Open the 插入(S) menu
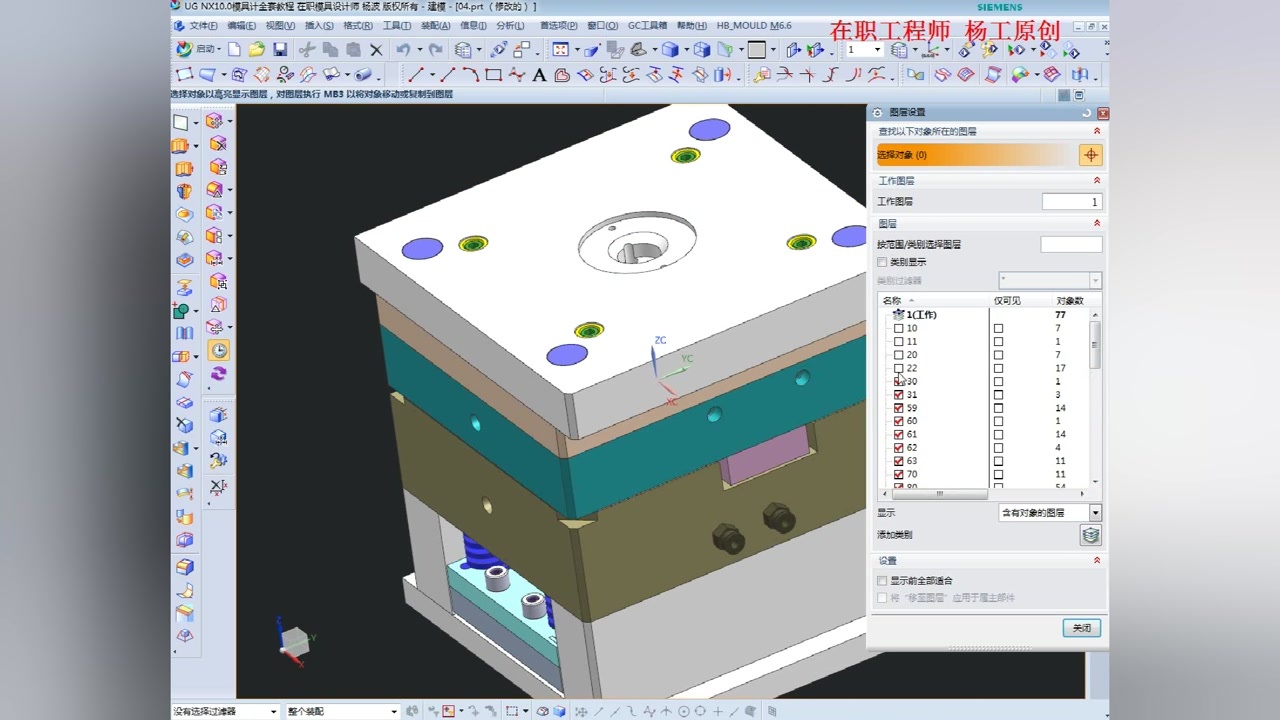 319,25
